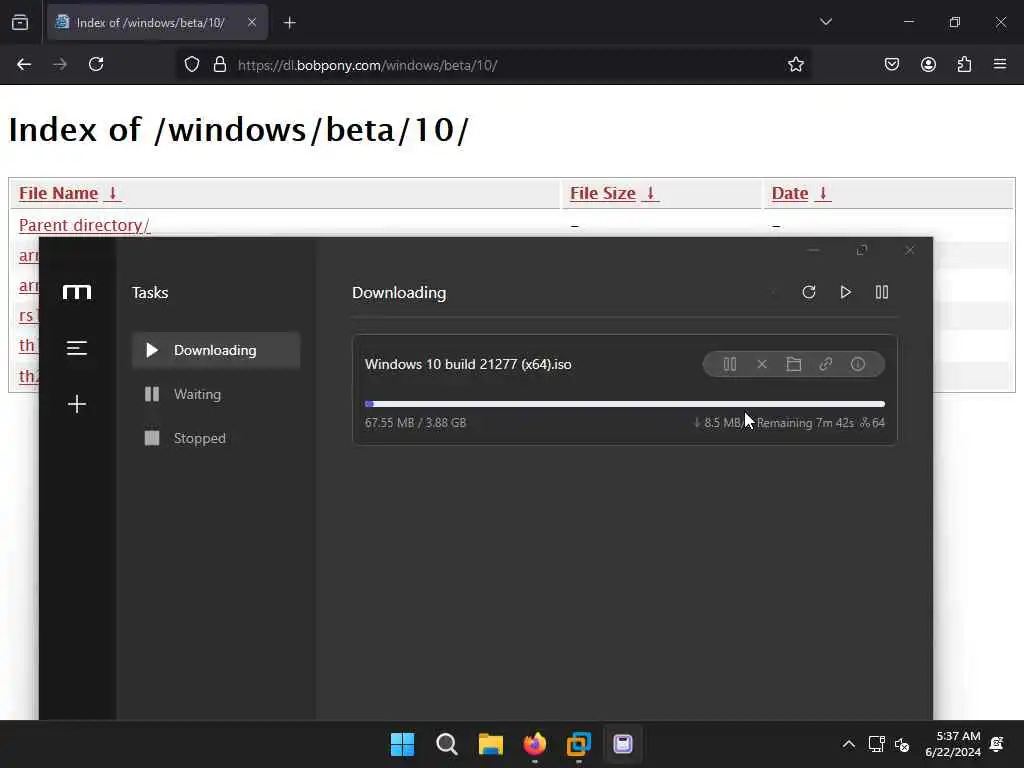
Task: Click the 67.55 MB / 3.88 GB size text
Action: [415, 423]
